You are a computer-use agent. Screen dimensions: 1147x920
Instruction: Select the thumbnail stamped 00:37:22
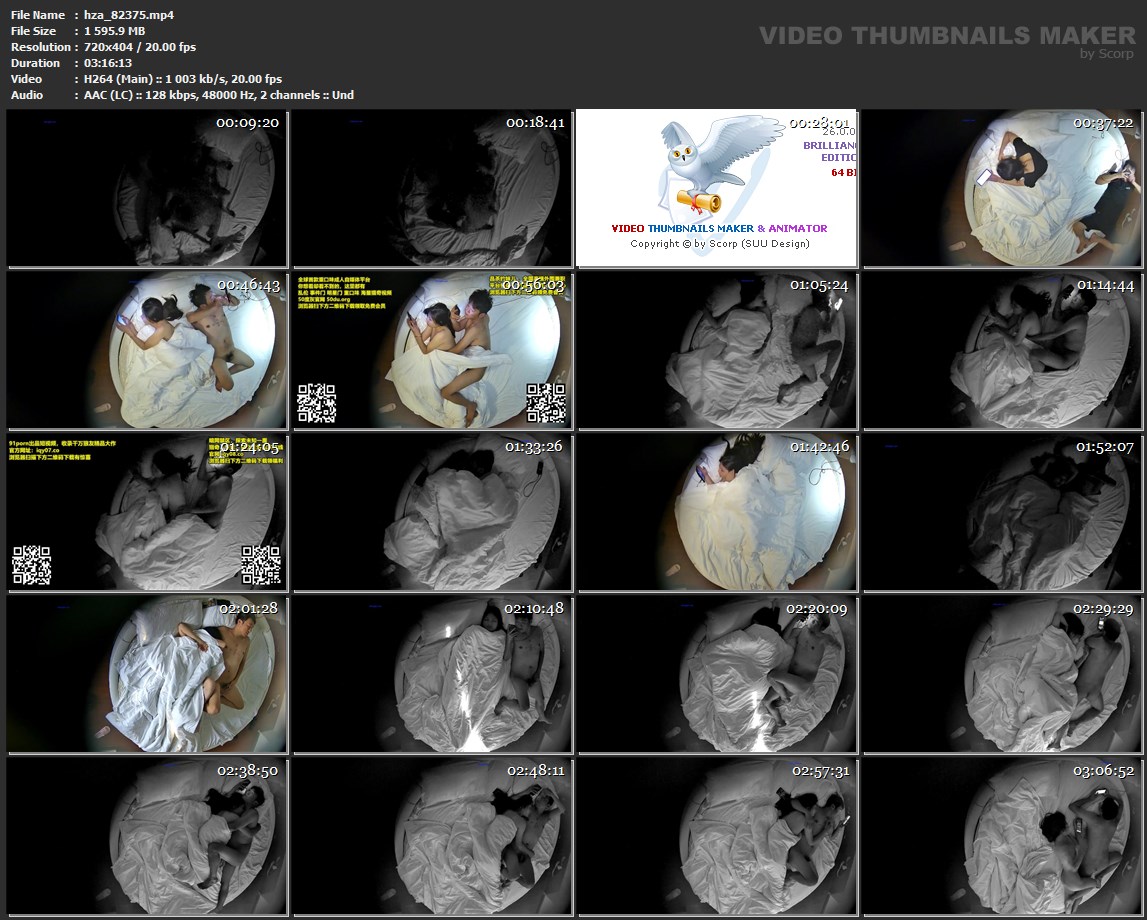tap(1002, 188)
